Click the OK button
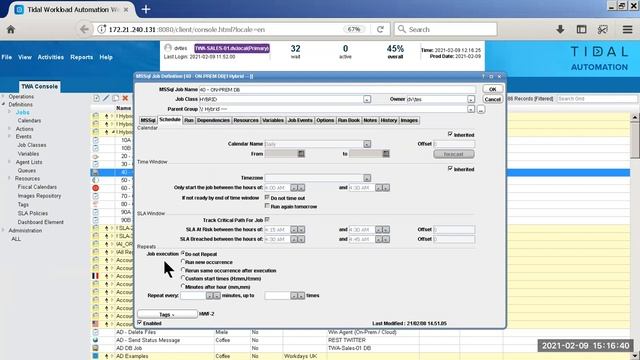Screen dimensions: 640x360 click(493, 89)
